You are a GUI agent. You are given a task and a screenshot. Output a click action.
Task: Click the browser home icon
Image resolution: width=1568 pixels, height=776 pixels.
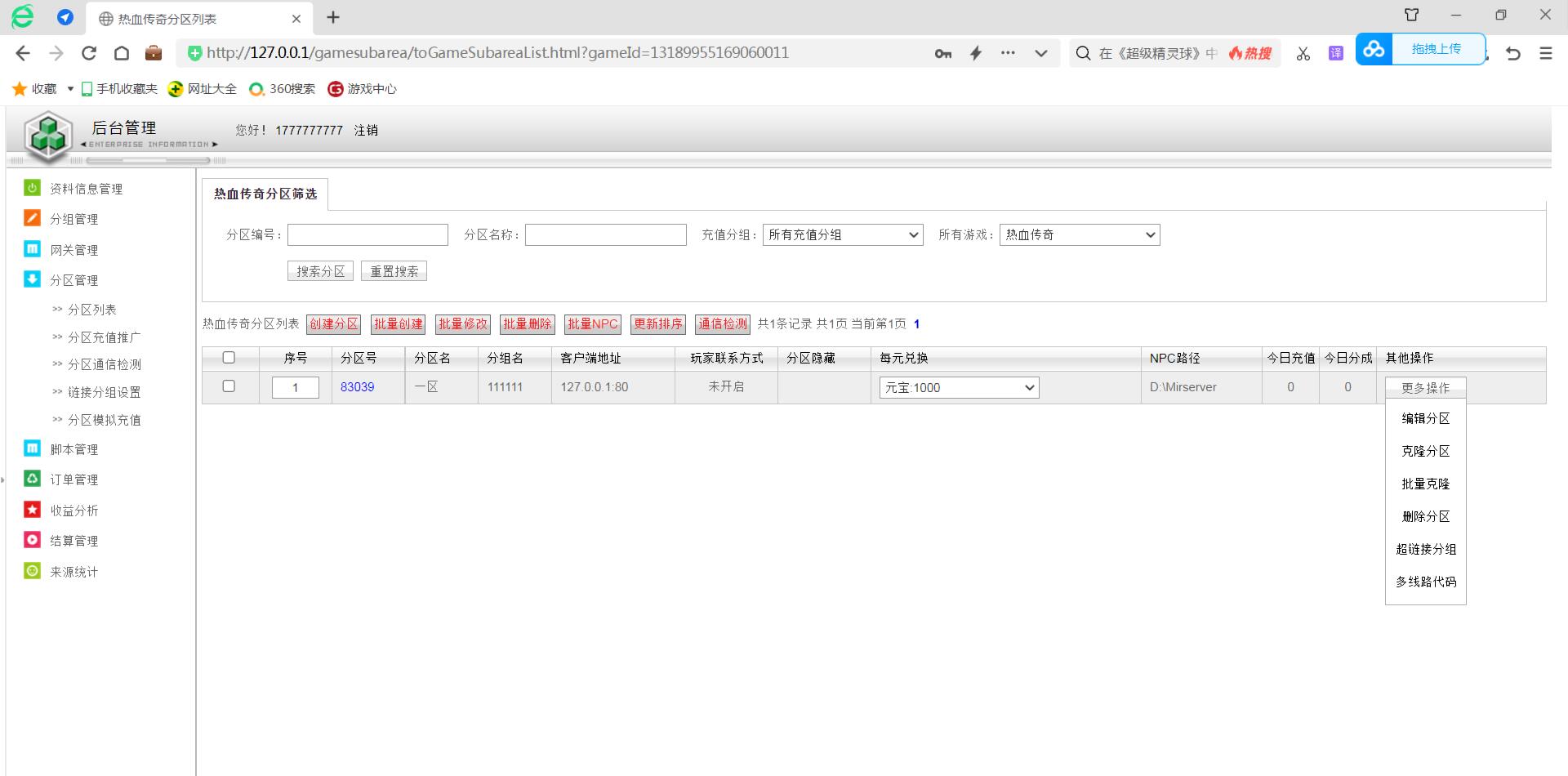tap(122, 53)
